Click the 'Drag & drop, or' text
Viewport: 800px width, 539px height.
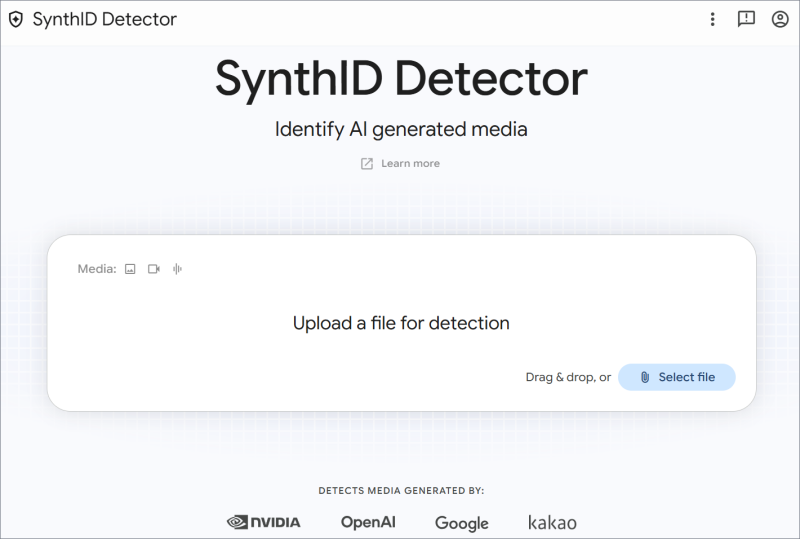(x=568, y=377)
